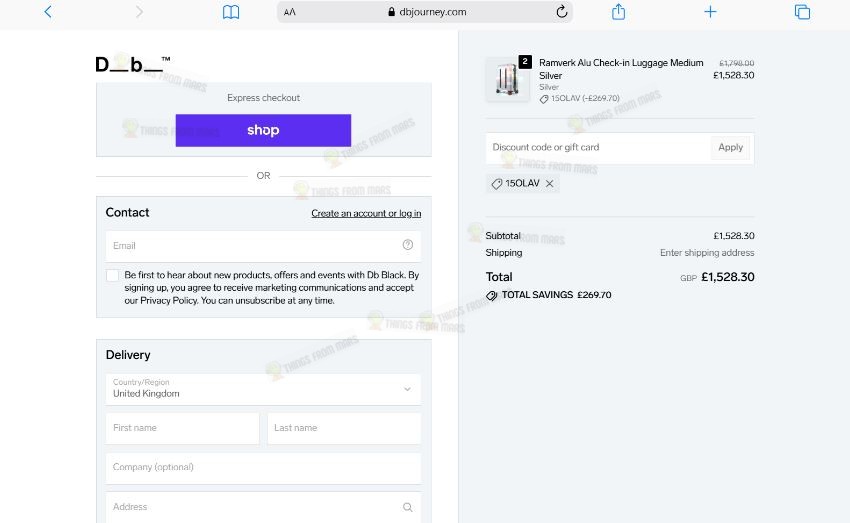
Task: Click the Express checkout heading
Action: point(263,98)
